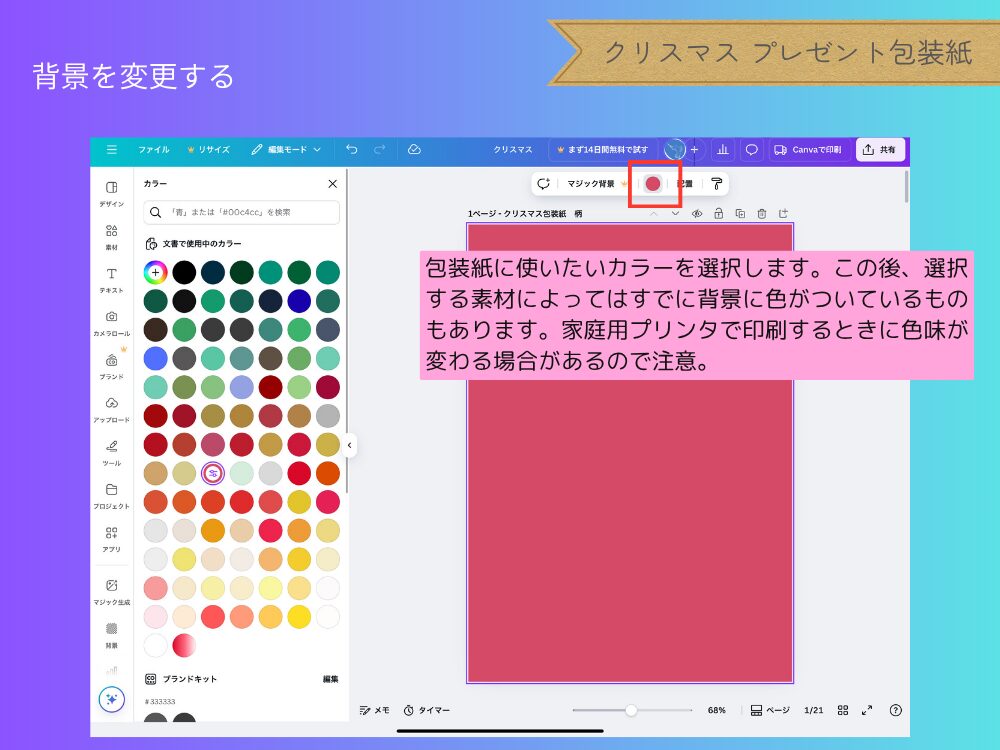
Task: Click the まず14日間無料で試す trial button
Action: tap(601, 149)
